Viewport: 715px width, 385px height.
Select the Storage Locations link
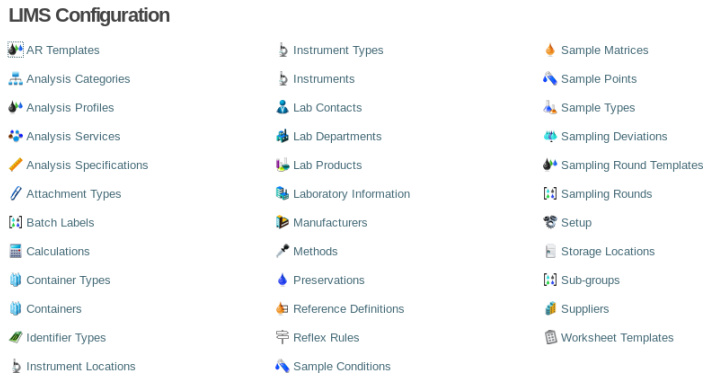(608, 251)
